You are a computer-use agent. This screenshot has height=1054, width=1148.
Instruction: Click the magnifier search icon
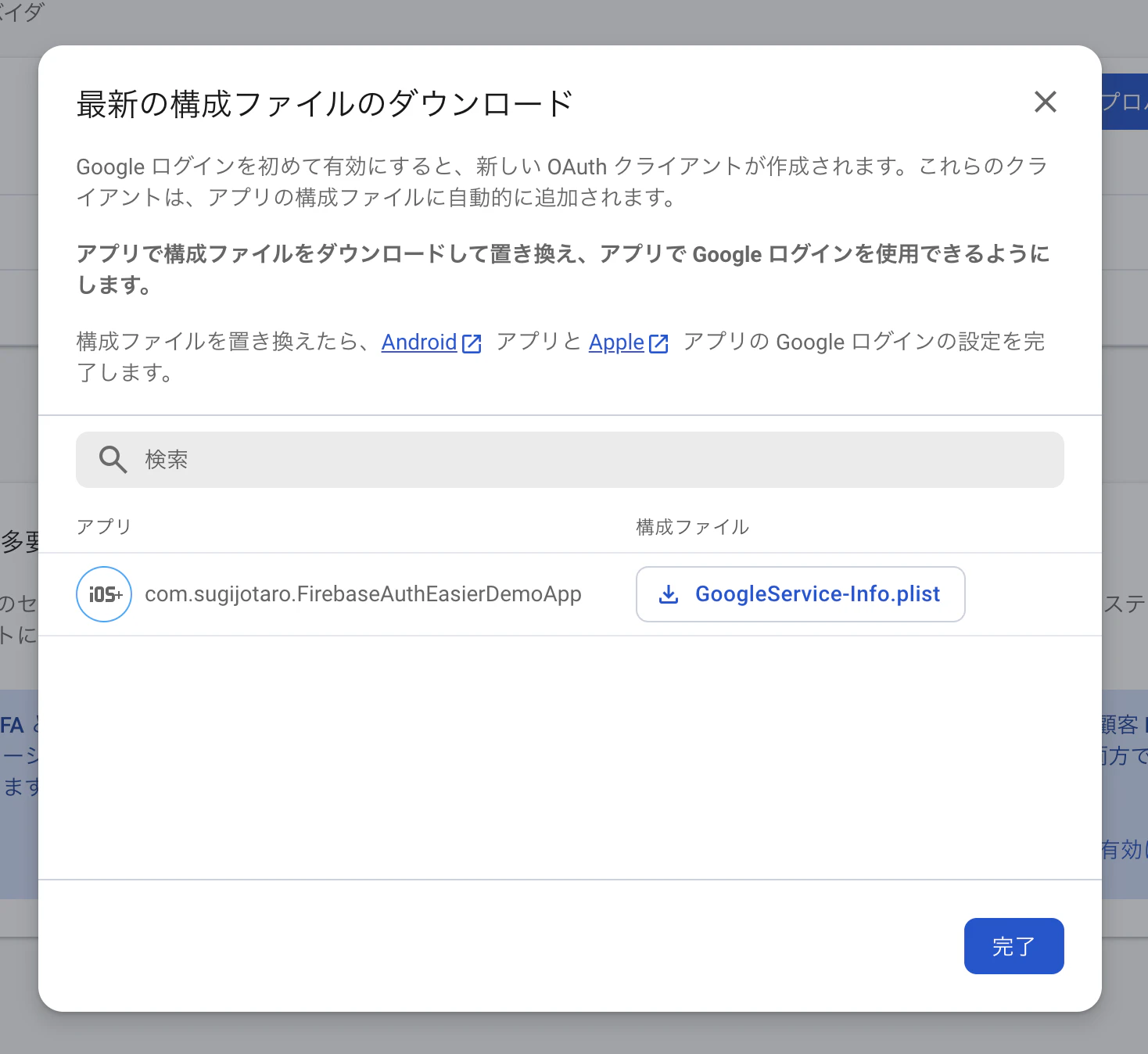(x=113, y=460)
